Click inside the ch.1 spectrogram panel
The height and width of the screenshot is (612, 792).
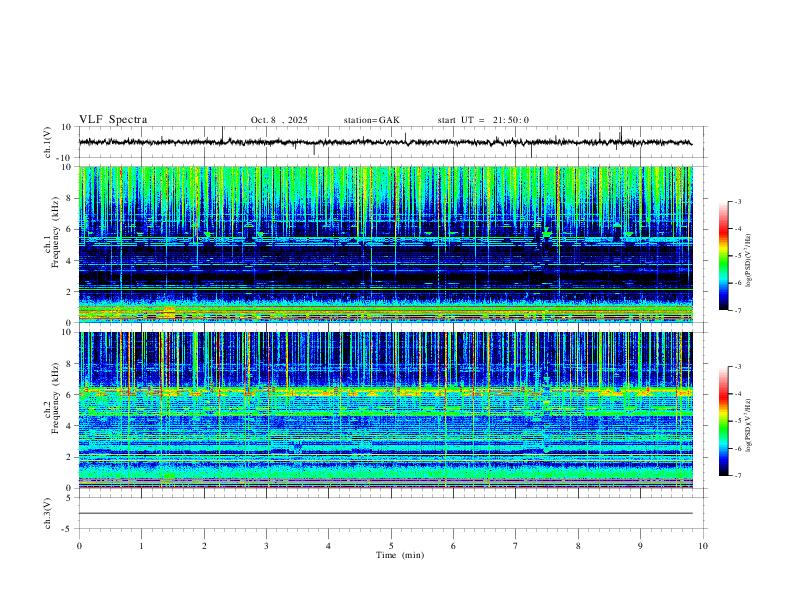pyautogui.click(x=385, y=244)
